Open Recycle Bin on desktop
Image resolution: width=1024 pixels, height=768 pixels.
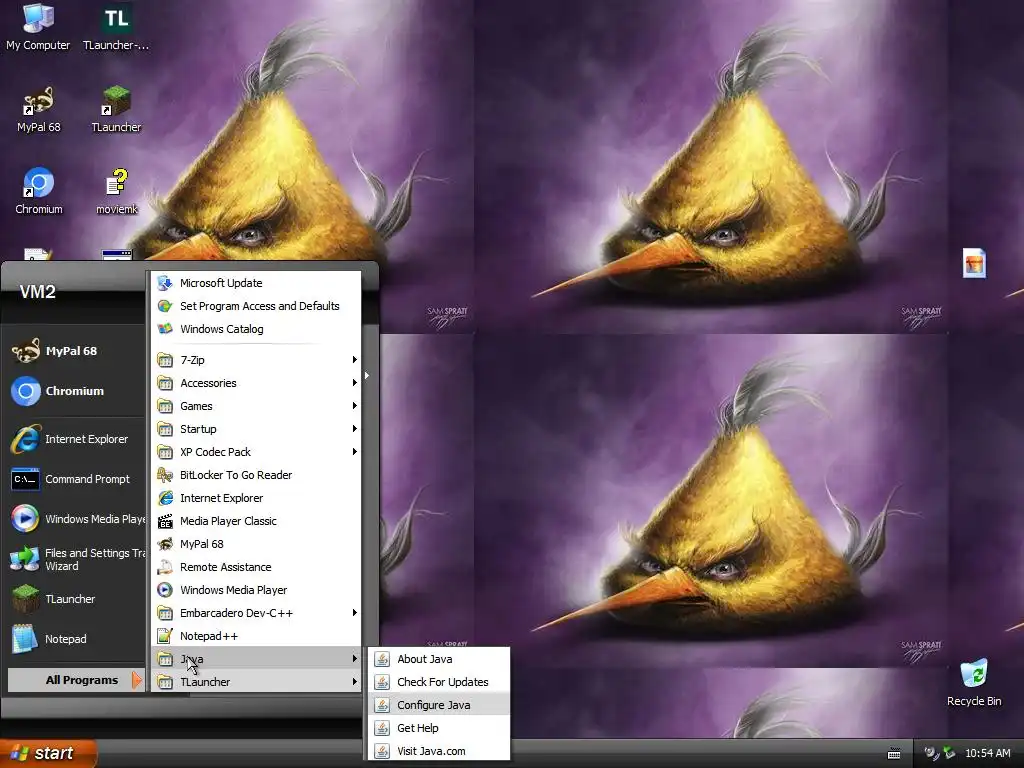pyautogui.click(x=974, y=682)
